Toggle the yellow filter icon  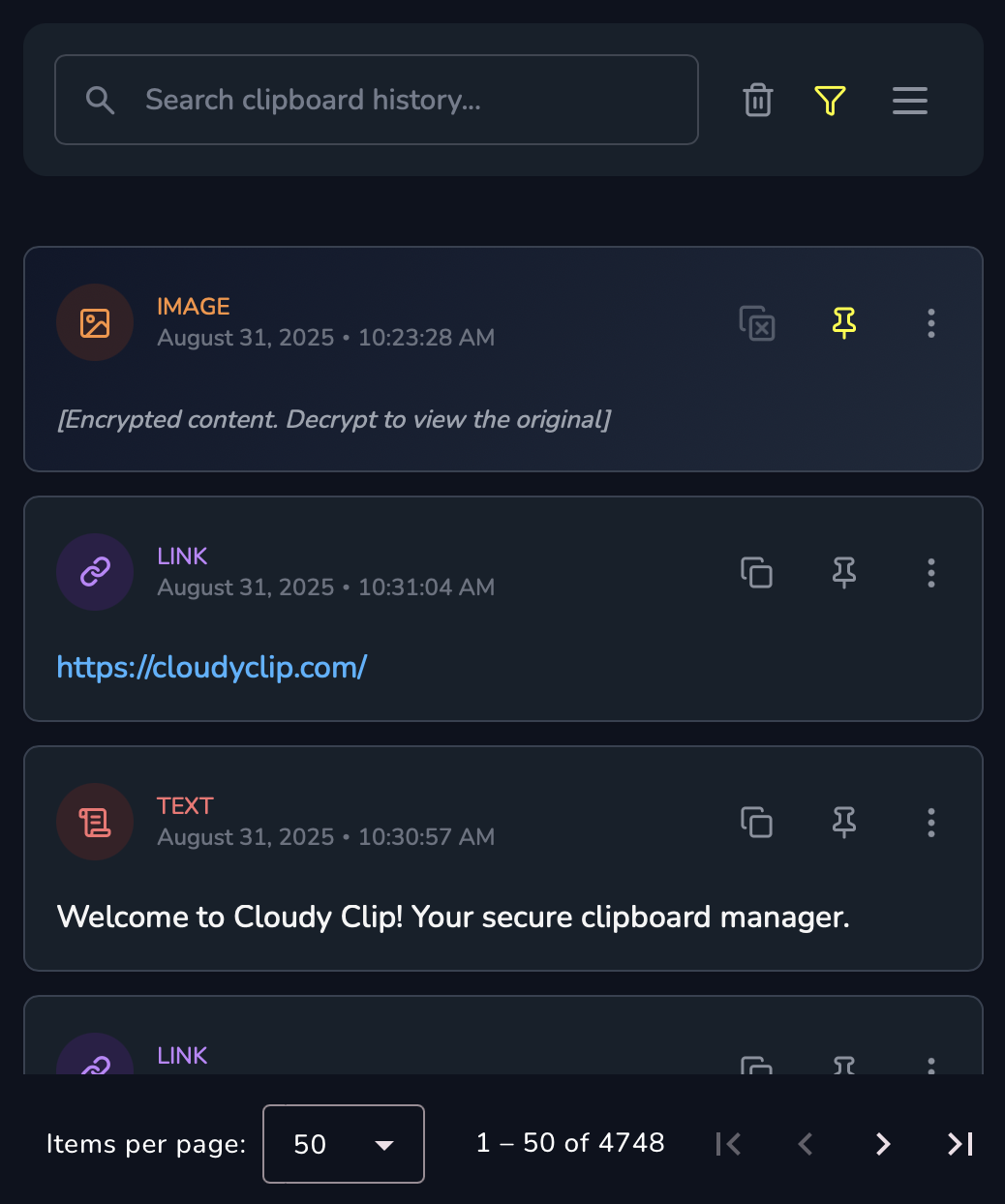tap(830, 100)
